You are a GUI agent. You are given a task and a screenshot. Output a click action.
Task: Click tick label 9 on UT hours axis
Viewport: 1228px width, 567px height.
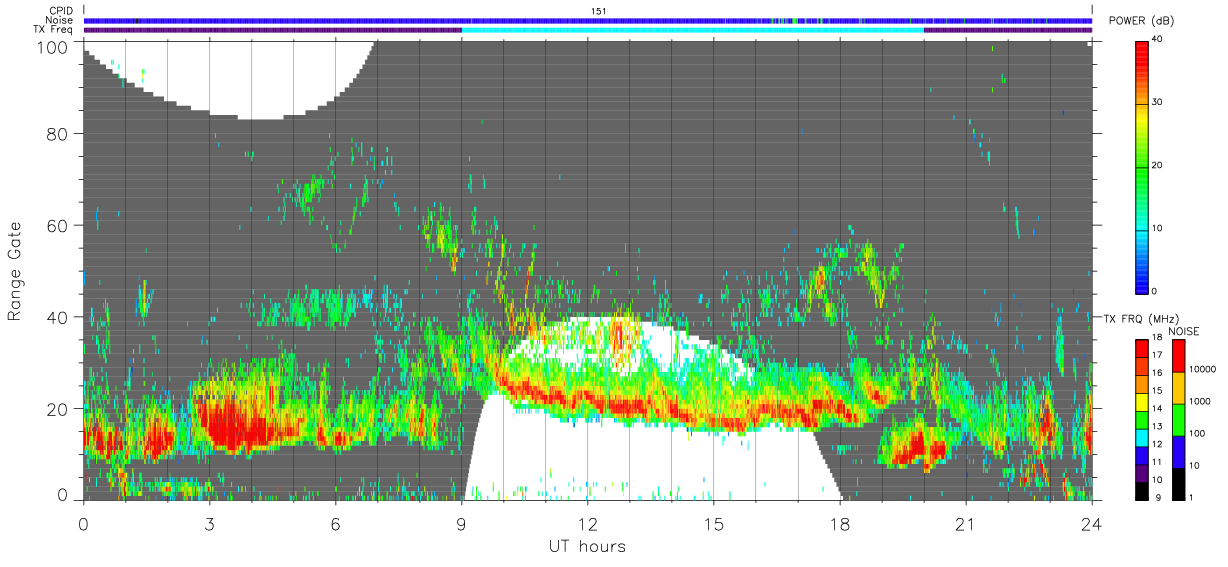point(461,524)
